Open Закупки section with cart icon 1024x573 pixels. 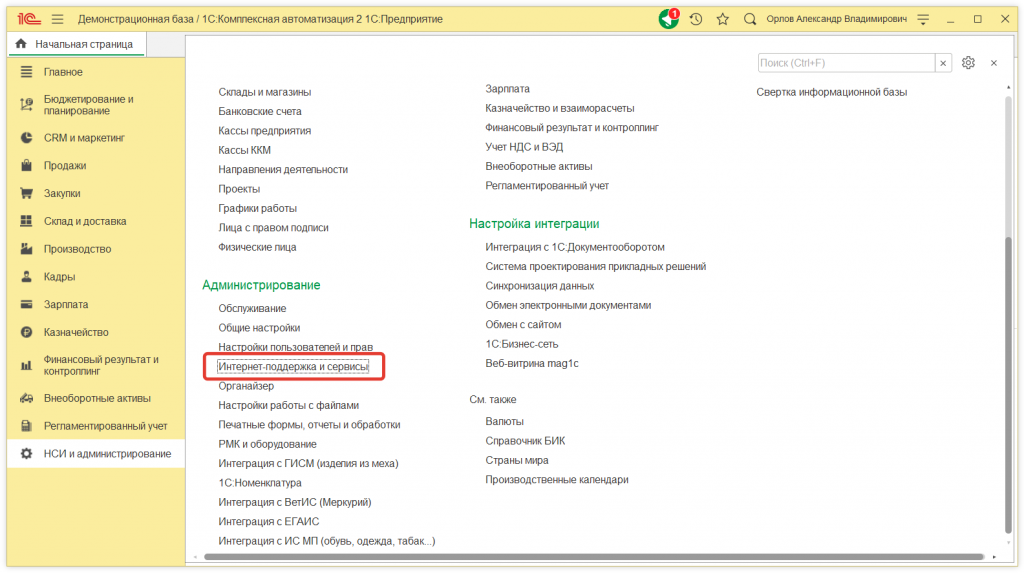[x=96, y=193]
